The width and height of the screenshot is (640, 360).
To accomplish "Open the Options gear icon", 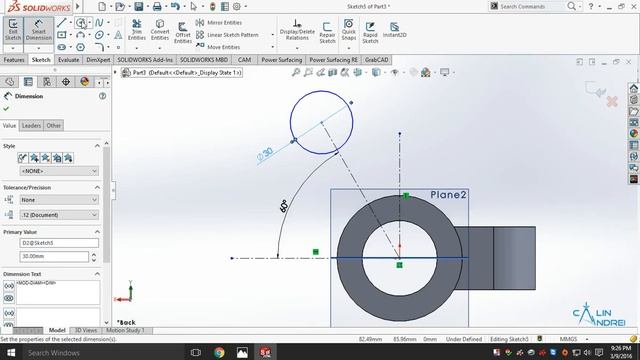I will (237, 6).
